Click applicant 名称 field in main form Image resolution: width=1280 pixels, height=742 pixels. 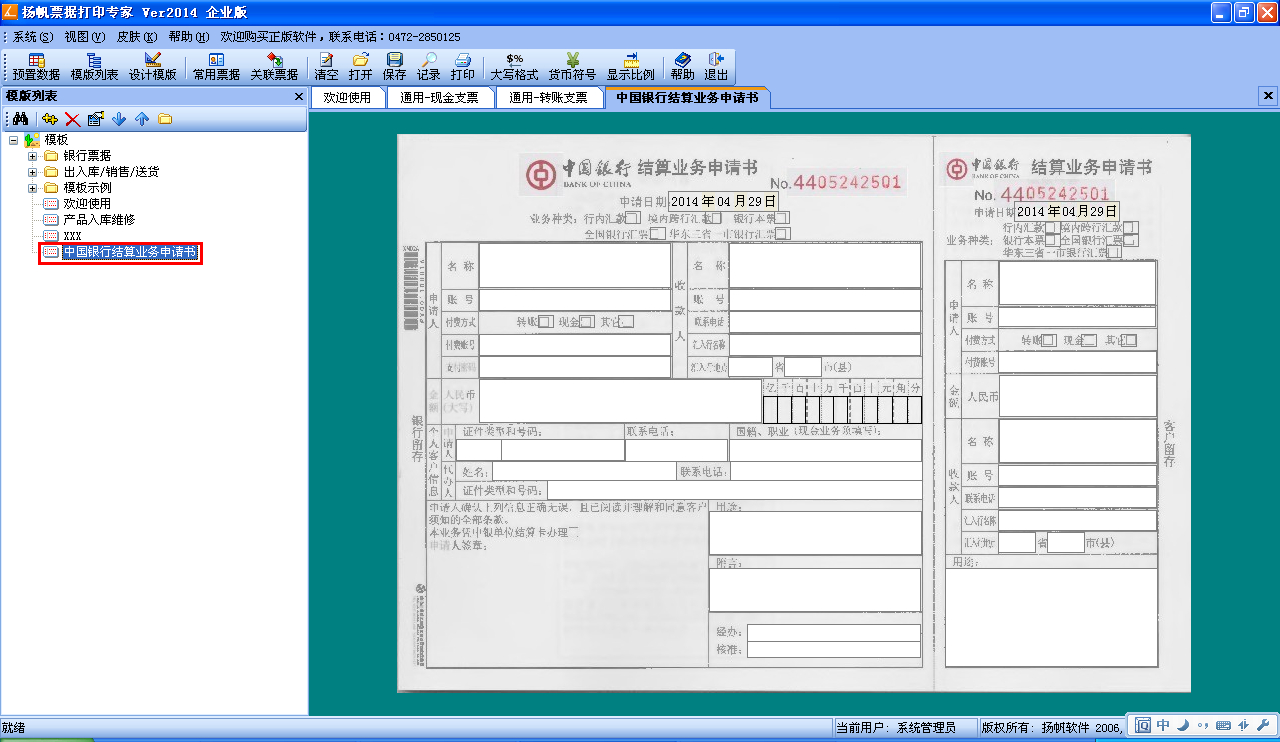pos(575,265)
